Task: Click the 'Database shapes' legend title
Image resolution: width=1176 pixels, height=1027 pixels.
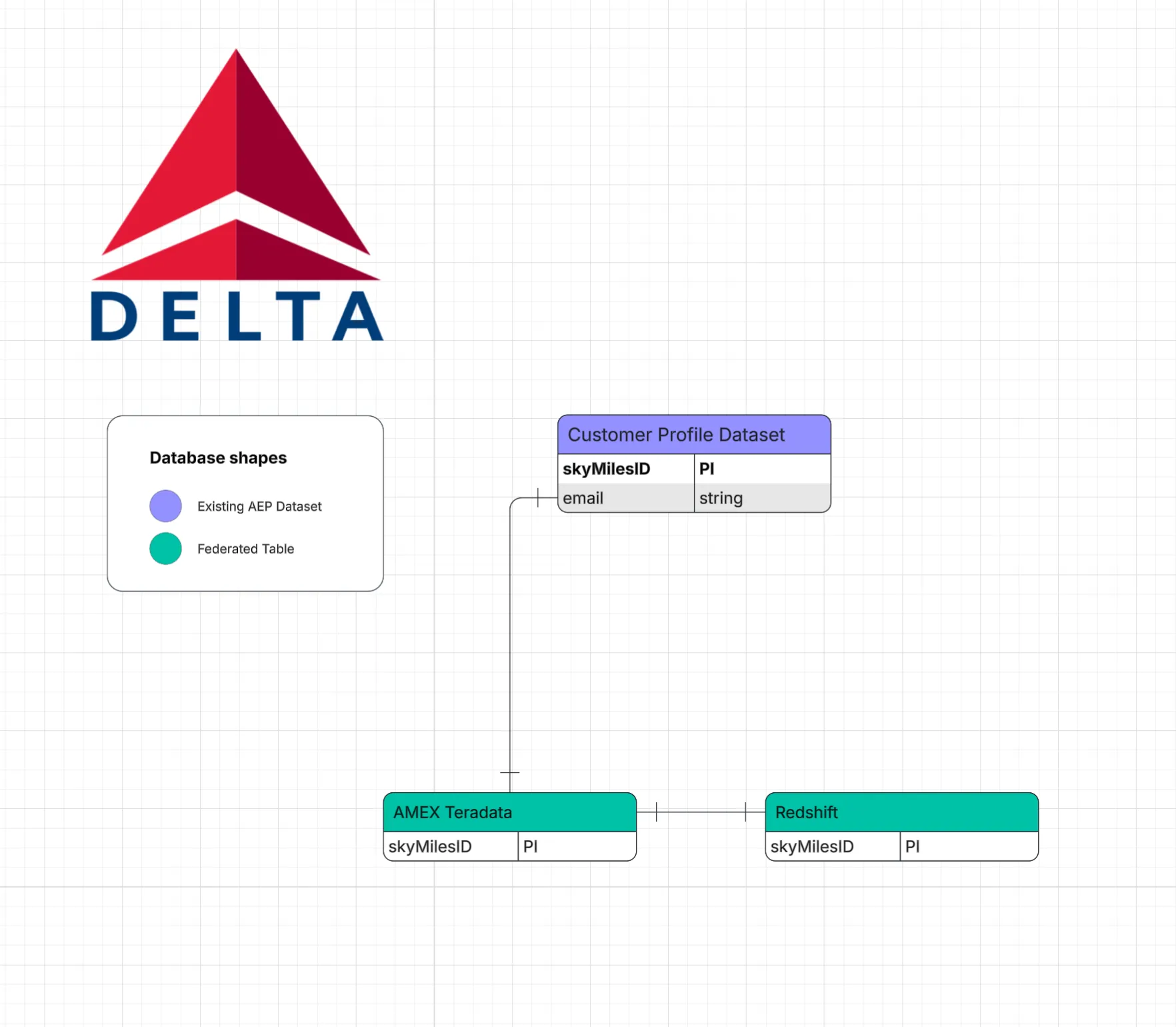Action: click(218, 458)
